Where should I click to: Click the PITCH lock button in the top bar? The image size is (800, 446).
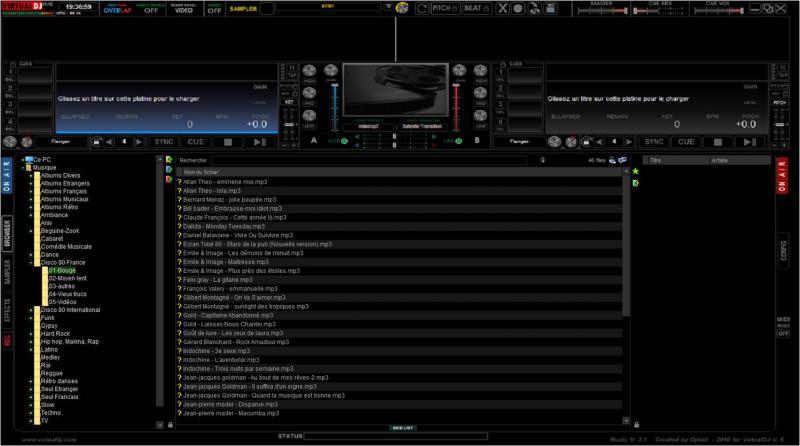(x=445, y=8)
